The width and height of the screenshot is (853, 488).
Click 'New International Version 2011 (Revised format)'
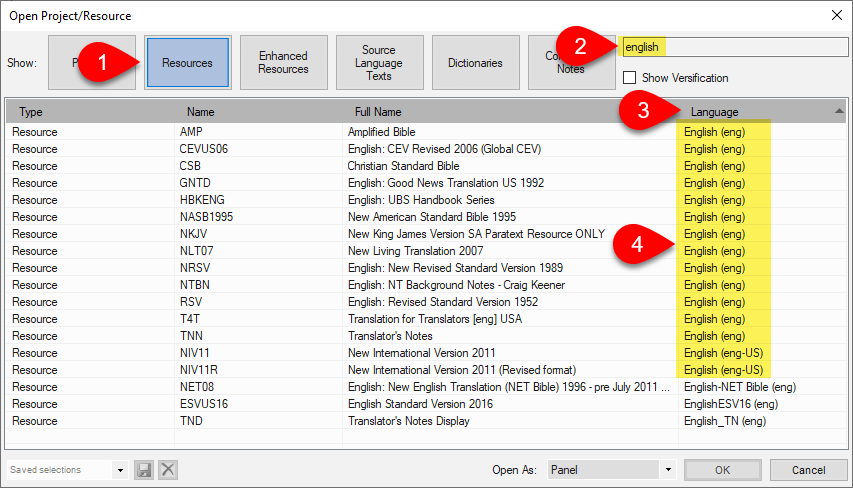pyautogui.click(x=462, y=370)
